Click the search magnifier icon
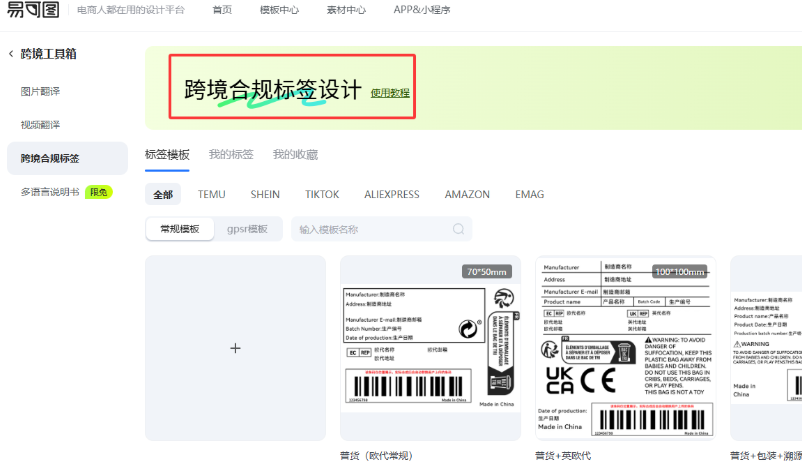802x468 pixels. click(459, 229)
